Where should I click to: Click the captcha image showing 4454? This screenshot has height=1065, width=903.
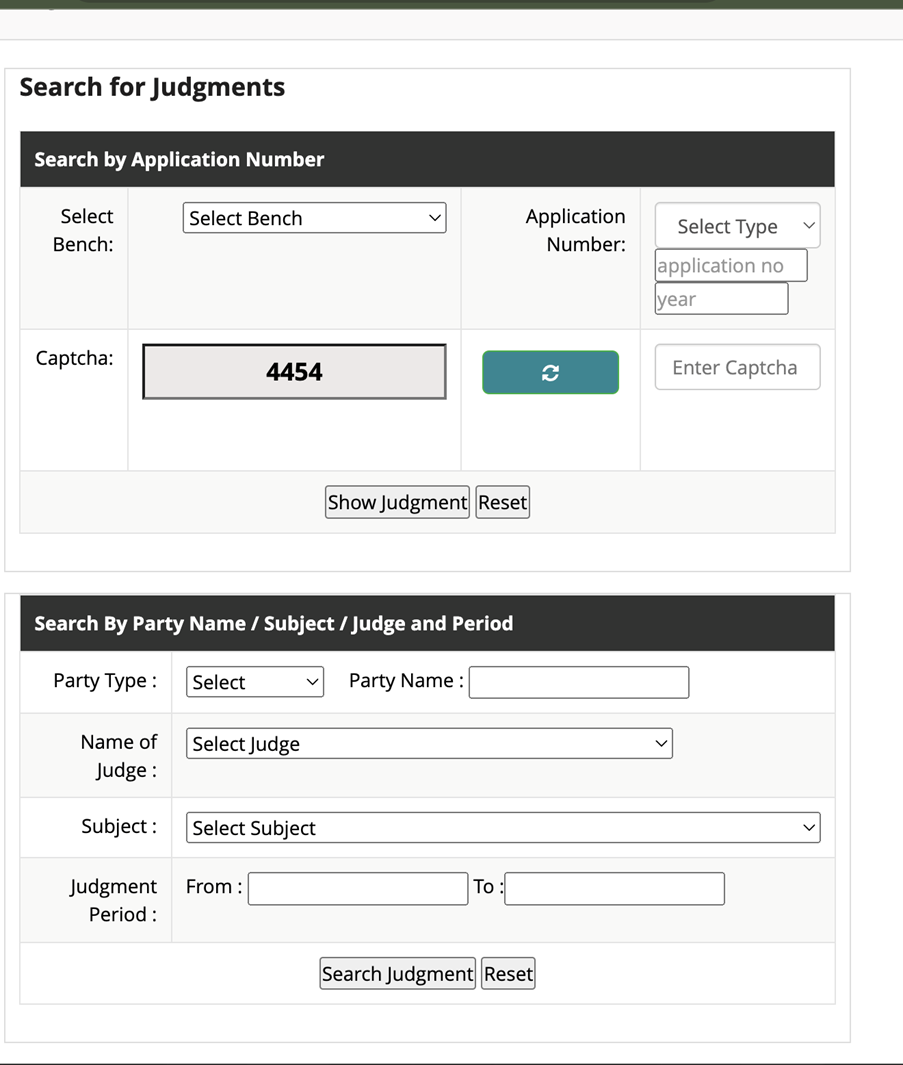pos(294,372)
